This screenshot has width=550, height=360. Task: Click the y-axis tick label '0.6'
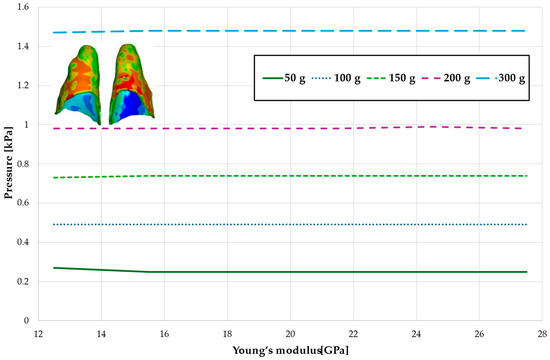coord(23,203)
